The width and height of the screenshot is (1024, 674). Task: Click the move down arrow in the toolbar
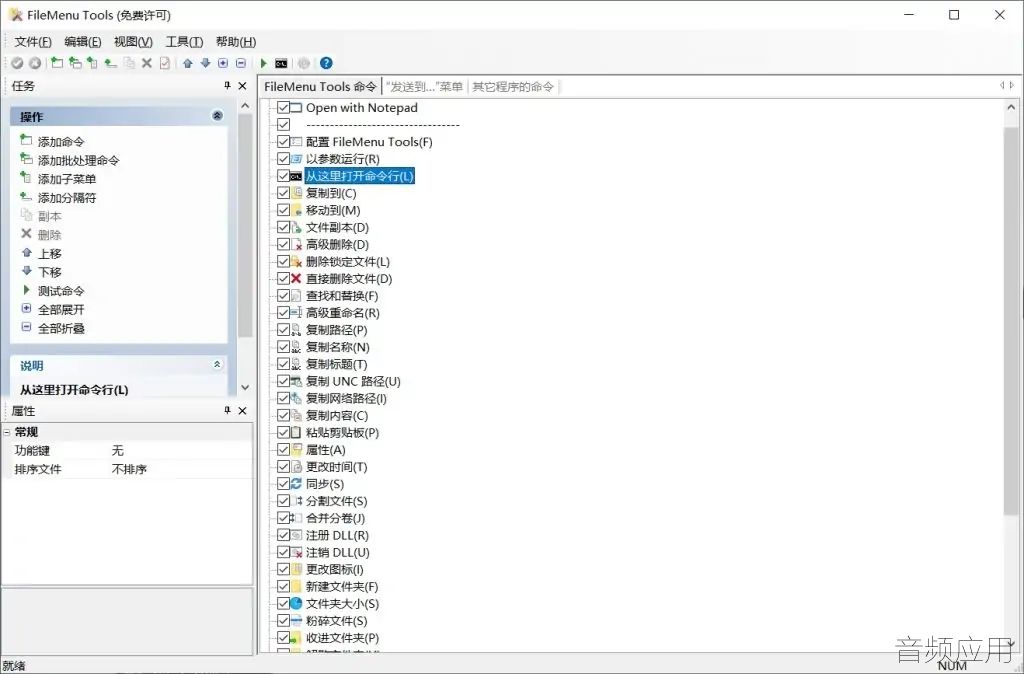(206, 63)
